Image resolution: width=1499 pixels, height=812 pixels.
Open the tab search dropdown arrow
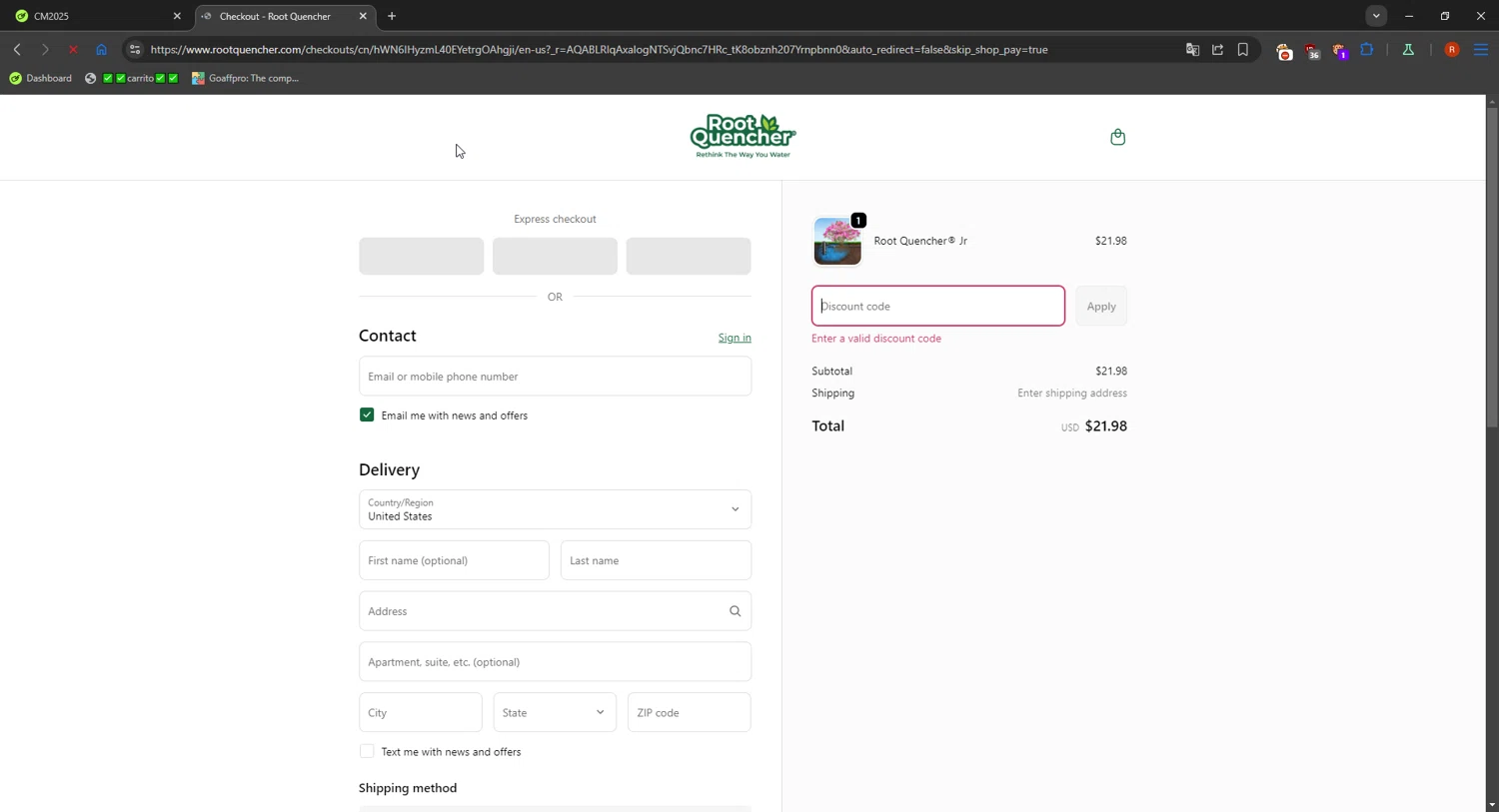pos(1376,16)
